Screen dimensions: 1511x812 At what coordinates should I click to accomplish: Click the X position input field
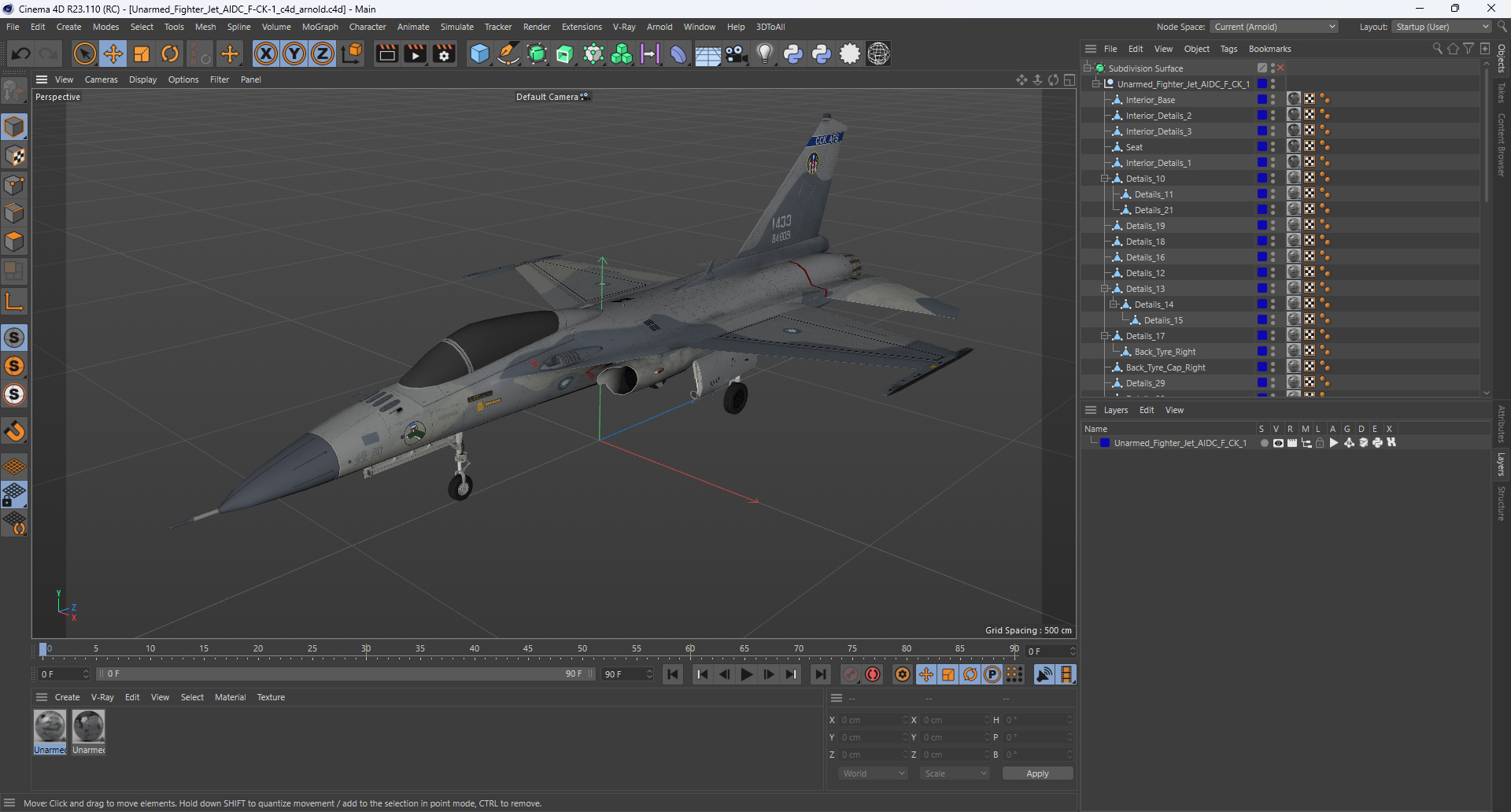pyautogui.click(x=872, y=720)
